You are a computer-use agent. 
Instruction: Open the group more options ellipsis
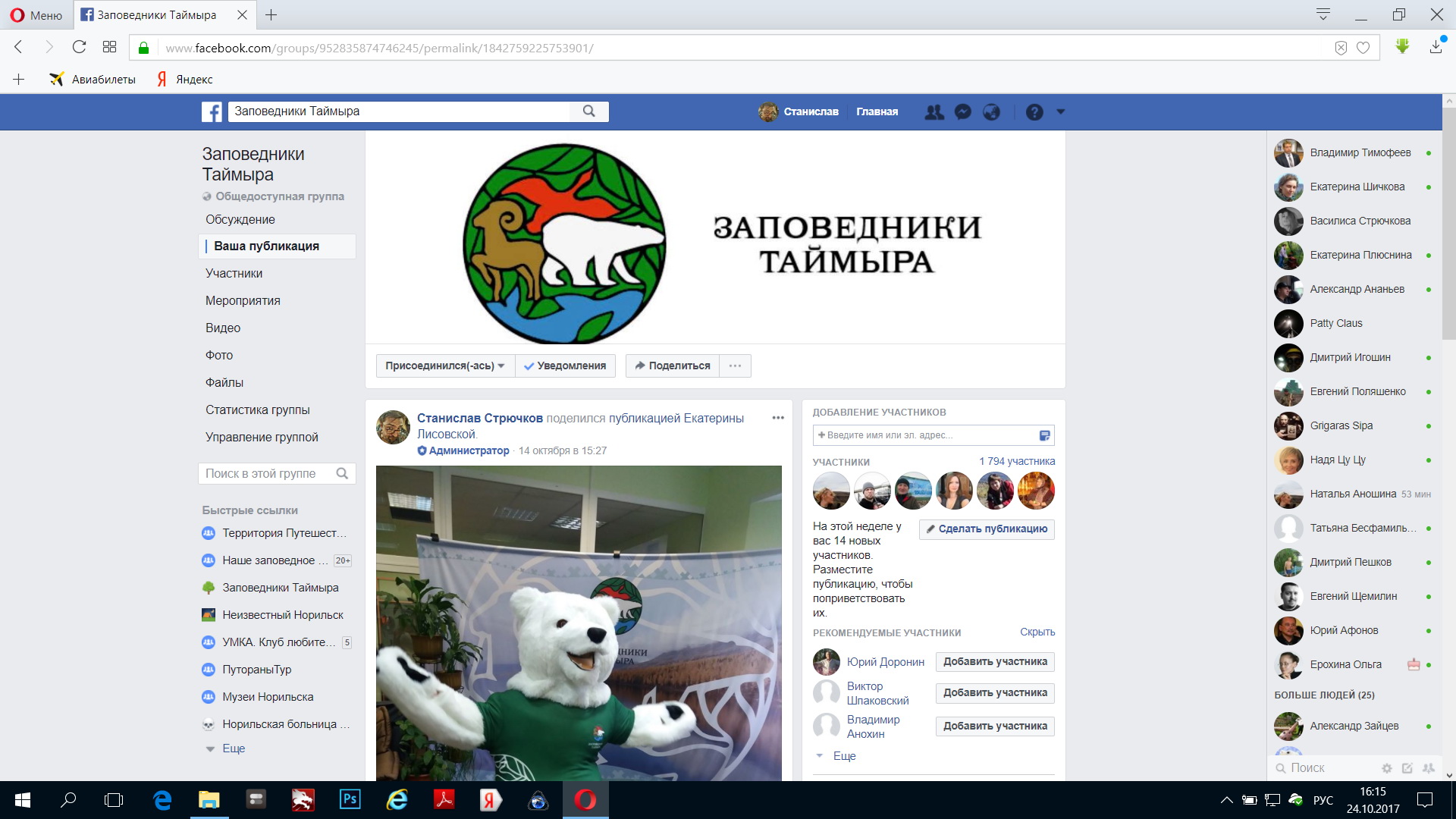coord(735,366)
